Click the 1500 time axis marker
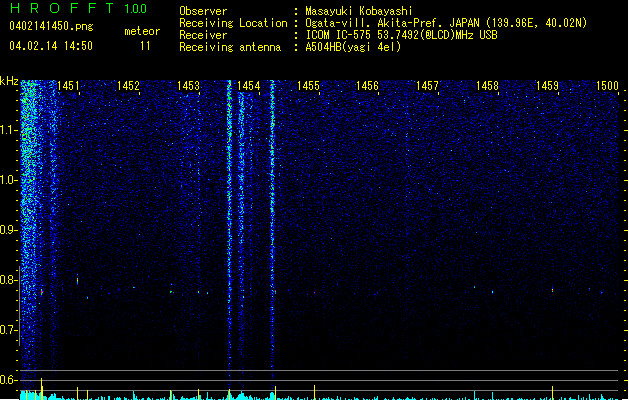Screen dimensions: 629x400 pyautogui.click(x=607, y=86)
